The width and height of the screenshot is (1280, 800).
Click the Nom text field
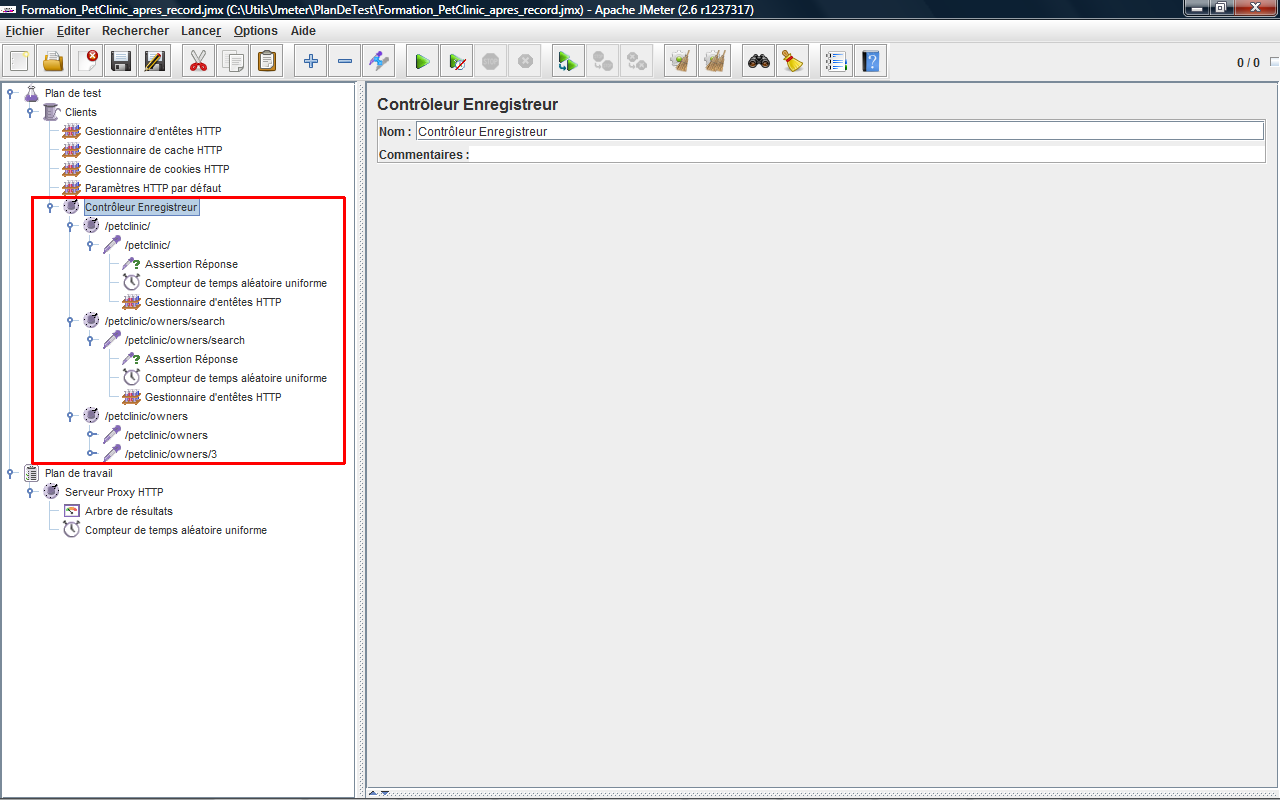[838, 131]
